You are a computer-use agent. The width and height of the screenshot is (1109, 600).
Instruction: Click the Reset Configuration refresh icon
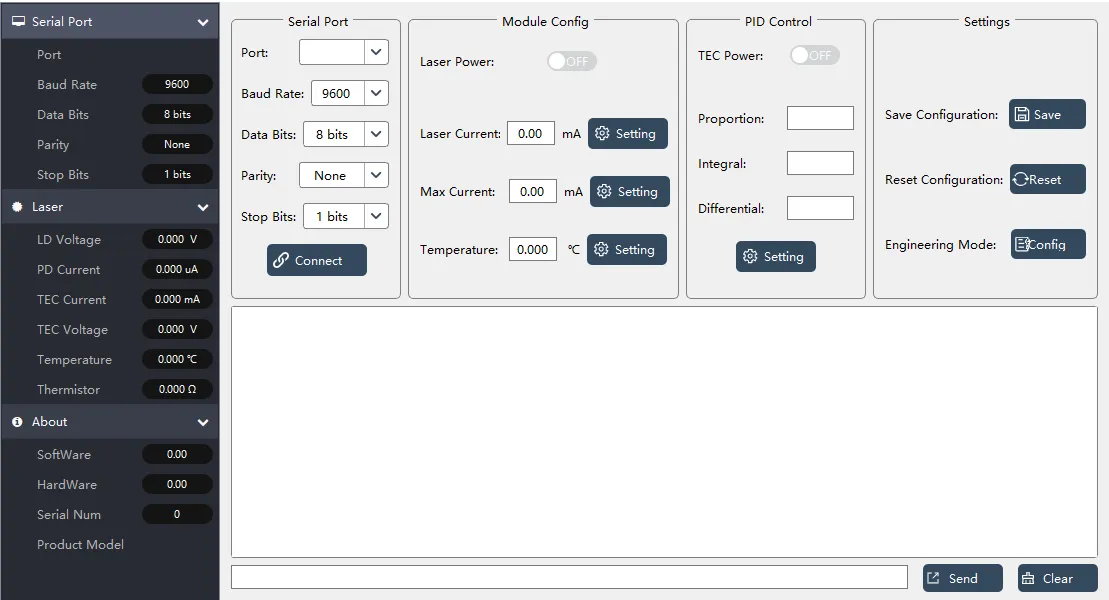tap(1020, 179)
